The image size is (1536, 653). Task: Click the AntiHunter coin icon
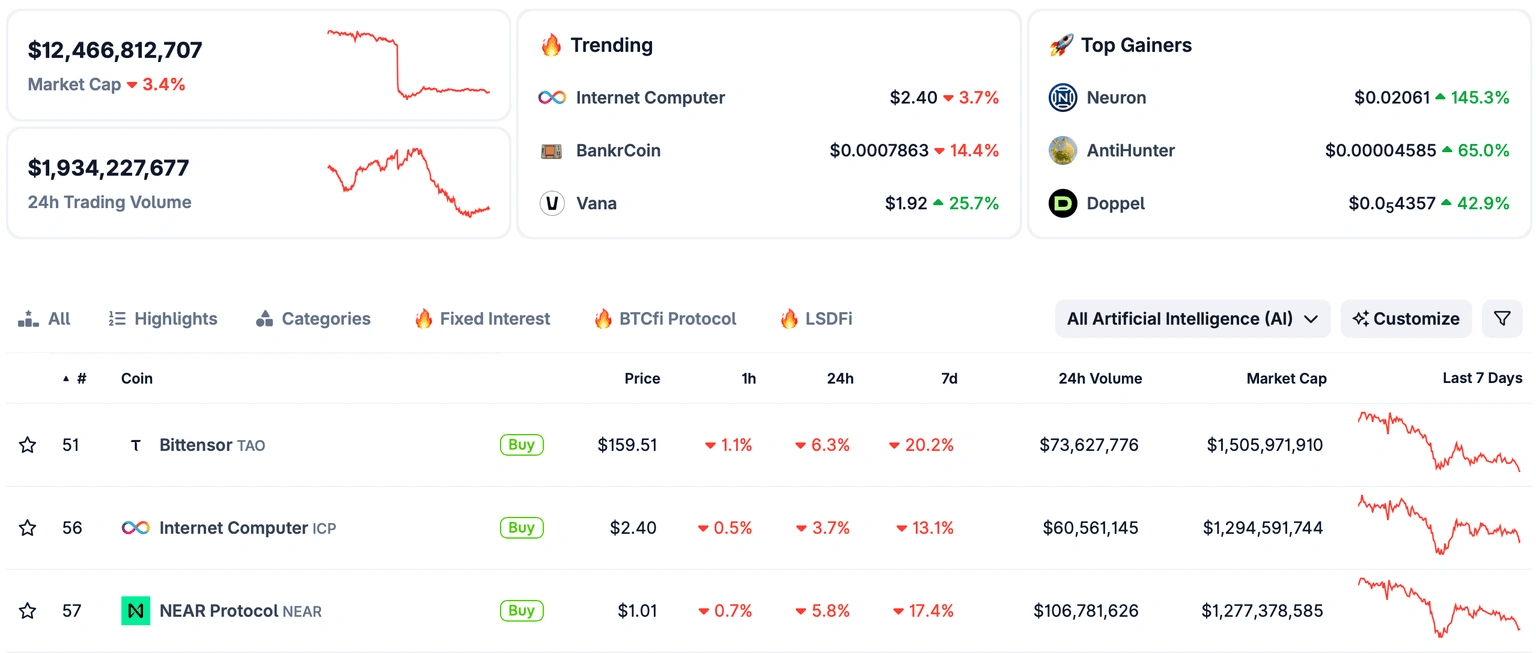[x=1062, y=151]
